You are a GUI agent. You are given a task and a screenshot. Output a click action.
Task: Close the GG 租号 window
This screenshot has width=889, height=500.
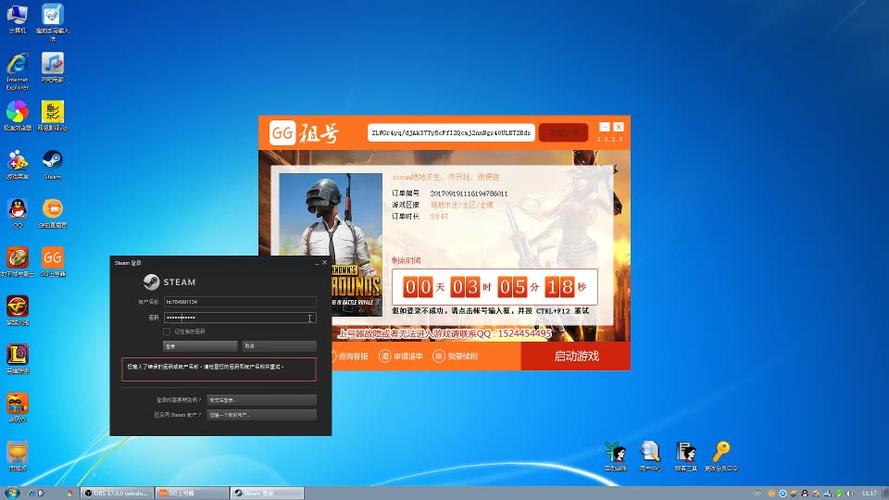(x=619, y=127)
